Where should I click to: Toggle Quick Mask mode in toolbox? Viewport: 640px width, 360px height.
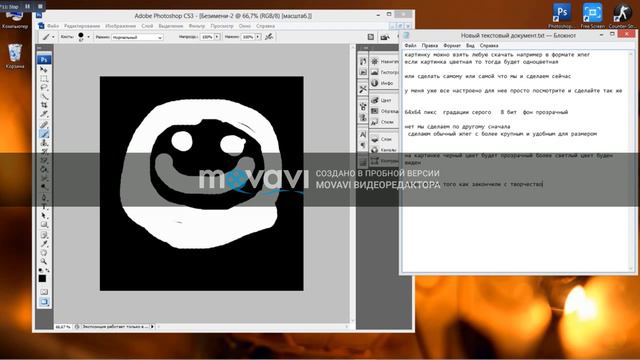pyautogui.click(x=44, y=292)
